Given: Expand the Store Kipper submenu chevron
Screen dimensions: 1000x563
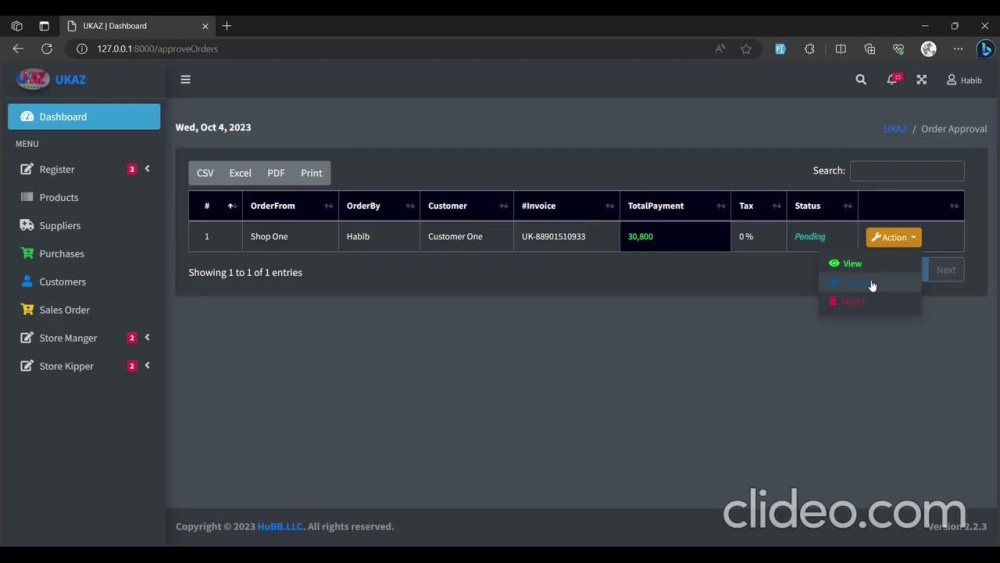Looking at the screenshot, I should click(147, 365).
